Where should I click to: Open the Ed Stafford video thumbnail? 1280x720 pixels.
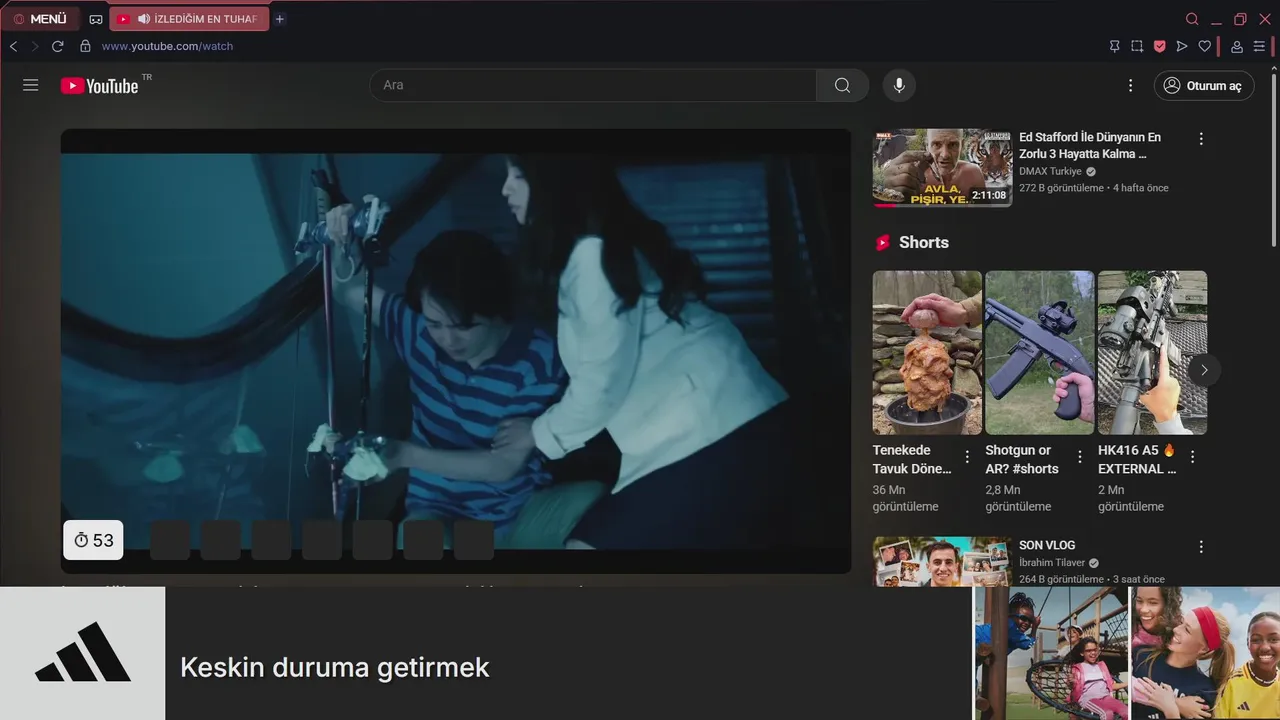click(x=942, y=167)
